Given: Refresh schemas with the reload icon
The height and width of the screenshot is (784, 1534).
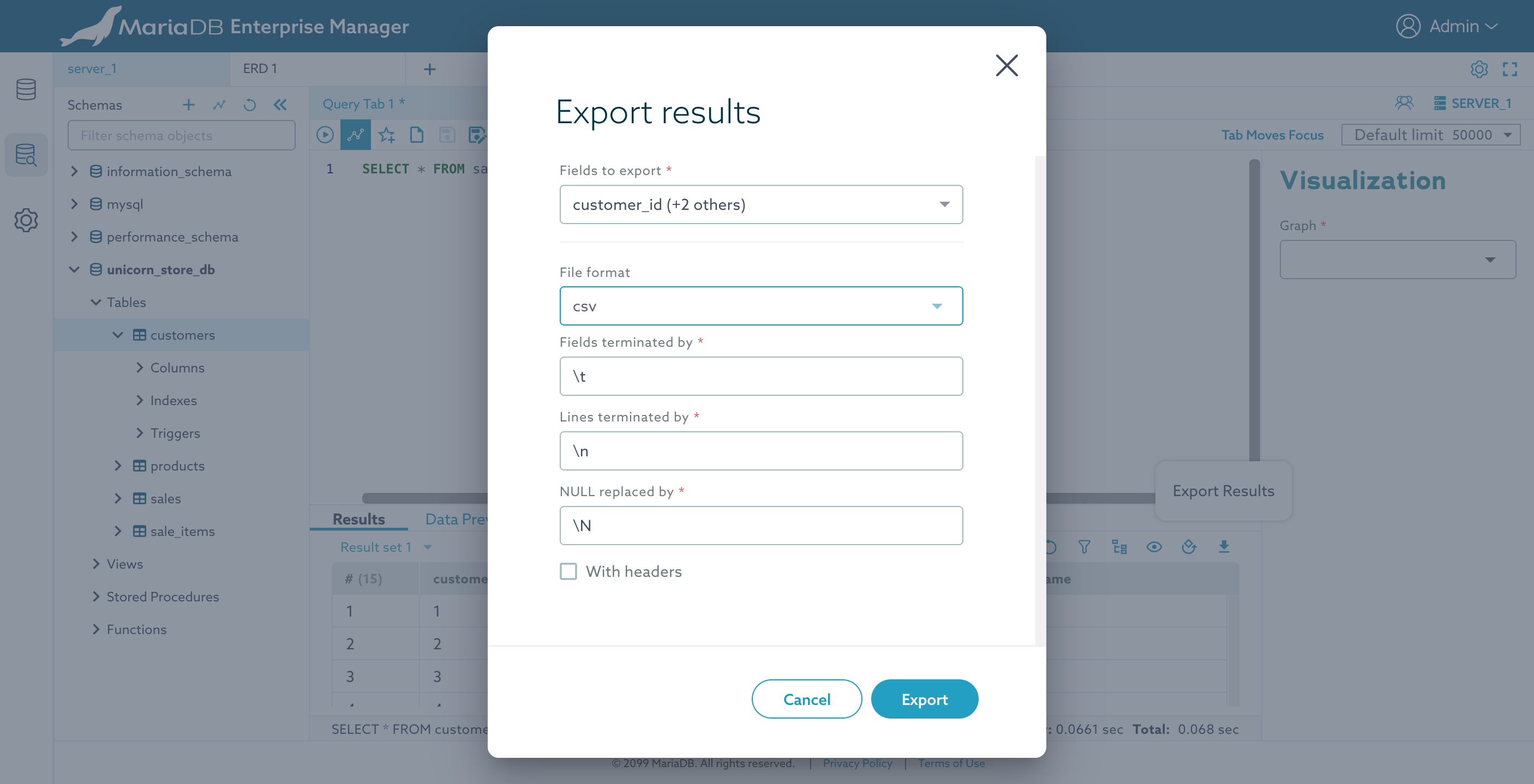Looking at the screenshot, I should (249, 105).
